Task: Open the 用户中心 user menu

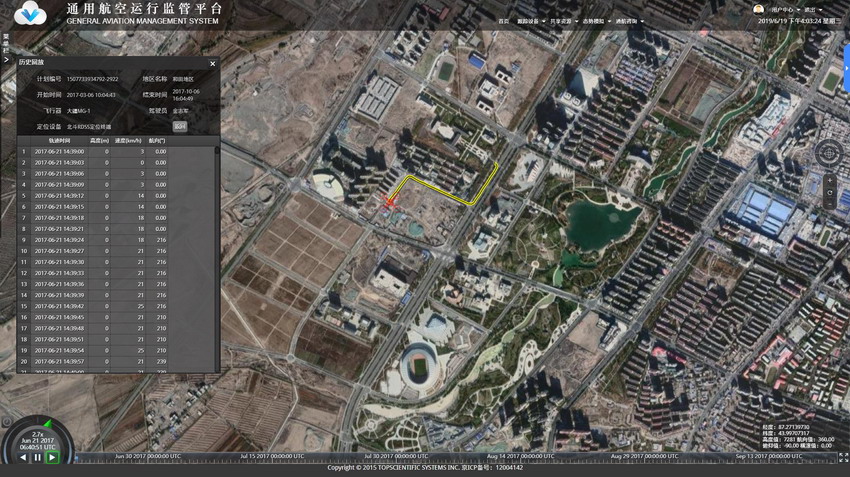Action: point(783,9)
